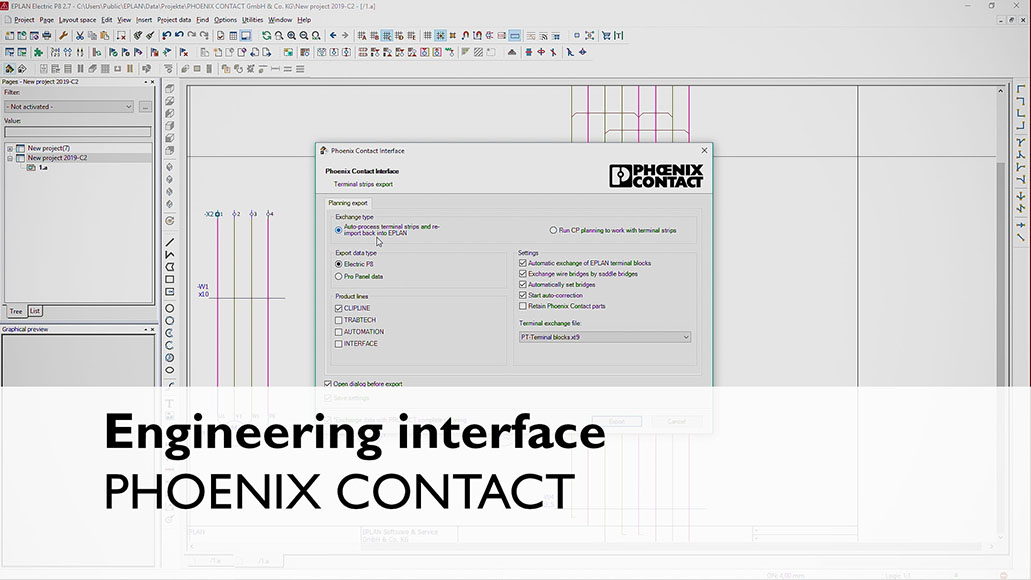Go to next page with blue right arrow

[345, 36]
